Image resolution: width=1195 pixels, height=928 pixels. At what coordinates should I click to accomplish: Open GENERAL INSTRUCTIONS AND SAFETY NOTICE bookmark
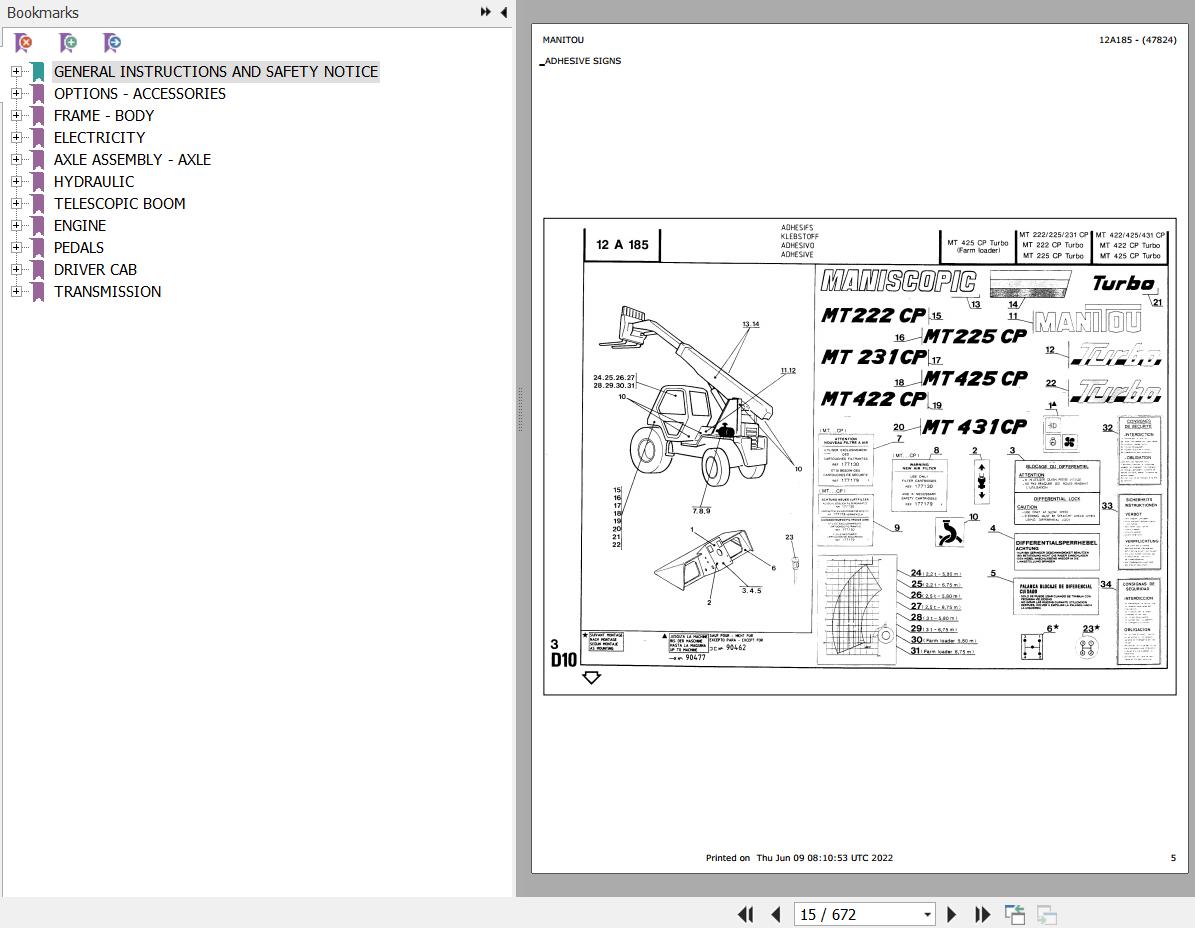pos(216,72)
